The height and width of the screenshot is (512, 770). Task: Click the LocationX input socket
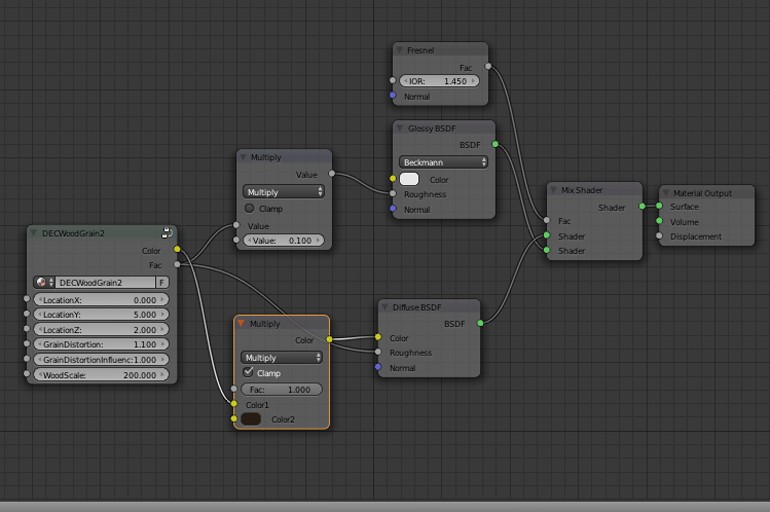tap(27, 298)
